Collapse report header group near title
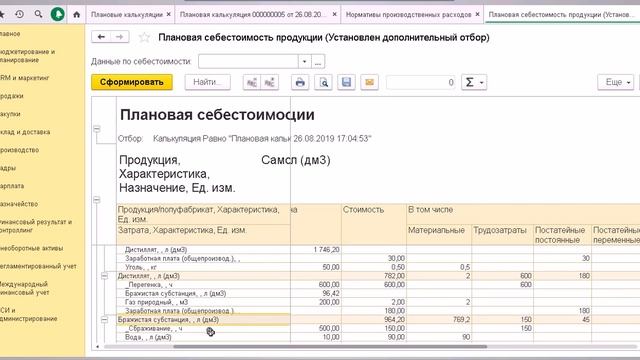The image size is (640, 360). click(97, 129)
